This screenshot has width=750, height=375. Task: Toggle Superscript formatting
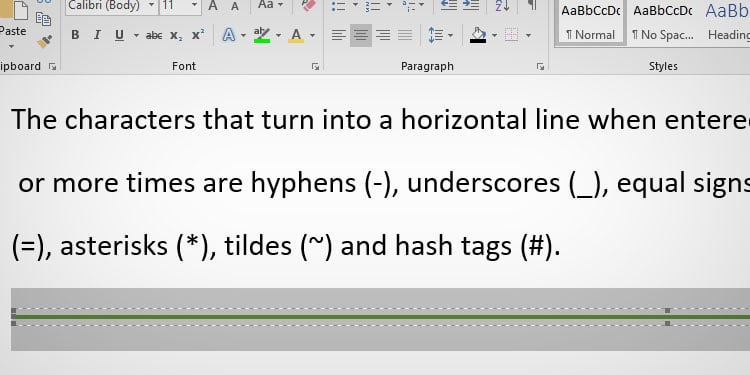click(198, 35)
